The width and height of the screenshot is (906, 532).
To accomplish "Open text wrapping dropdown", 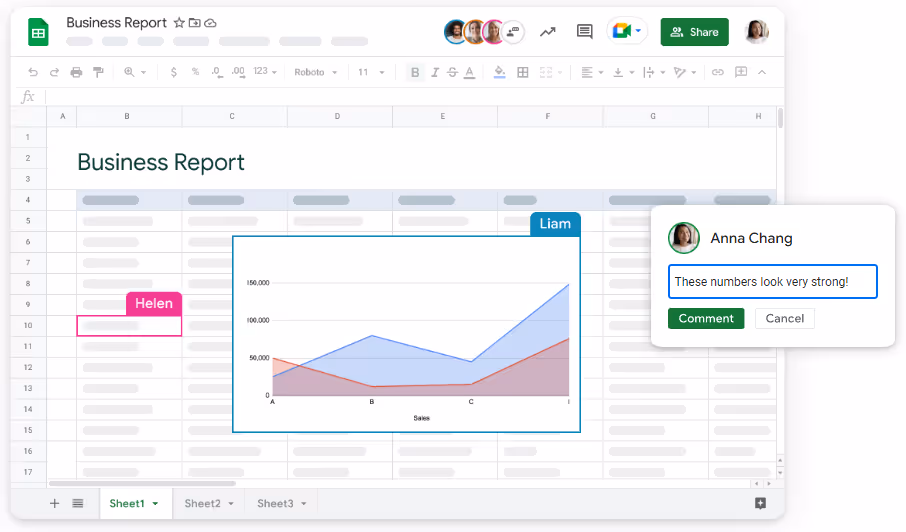I will click(654, 72).
